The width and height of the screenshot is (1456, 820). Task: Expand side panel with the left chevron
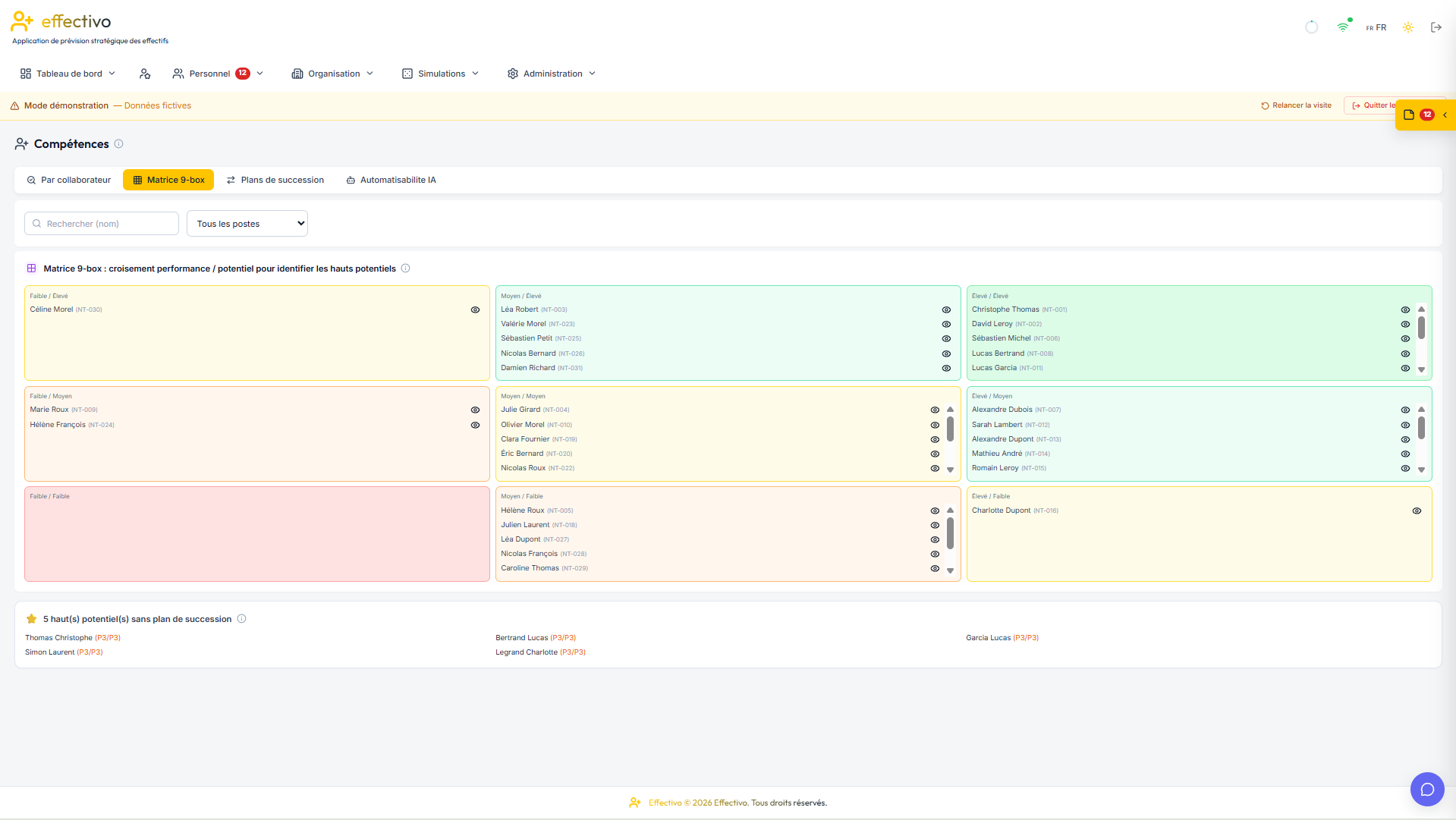1445,115
